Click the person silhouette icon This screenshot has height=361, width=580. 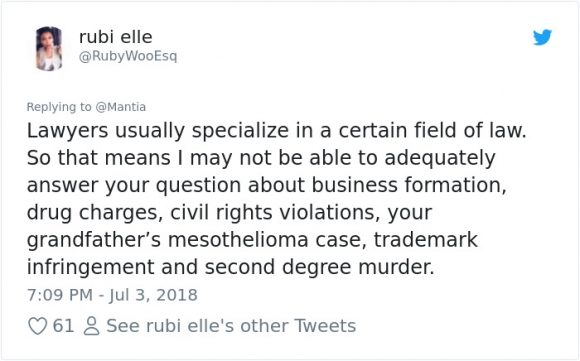91,326
